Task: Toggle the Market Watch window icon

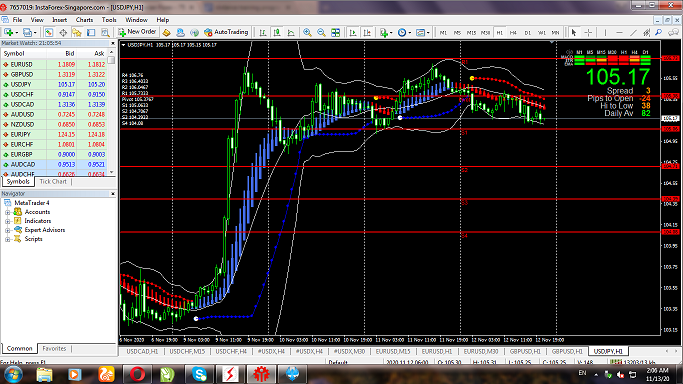Action: point(49,32)
